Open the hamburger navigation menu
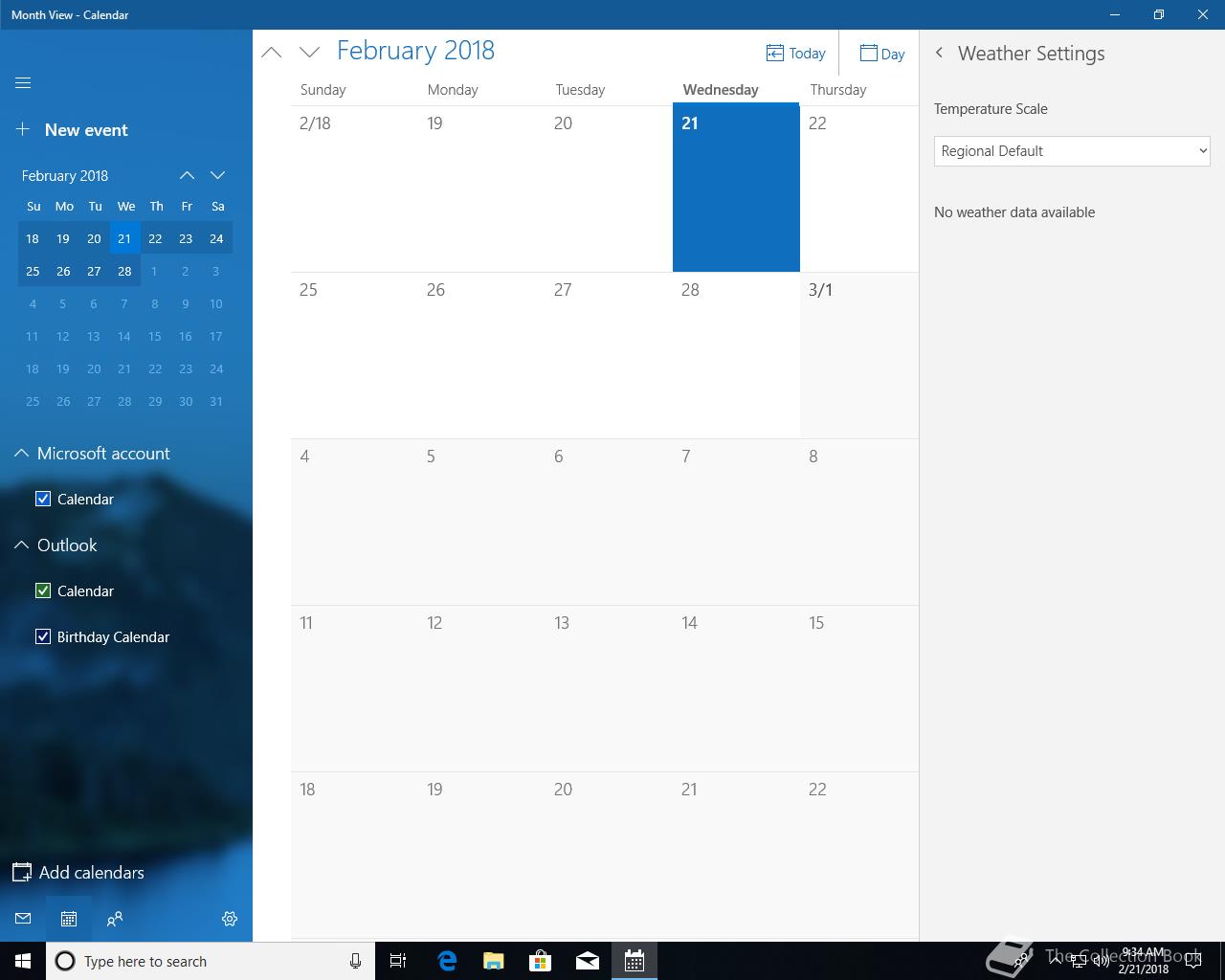Viewport: 1225px width, 980px height. point(23,83)
